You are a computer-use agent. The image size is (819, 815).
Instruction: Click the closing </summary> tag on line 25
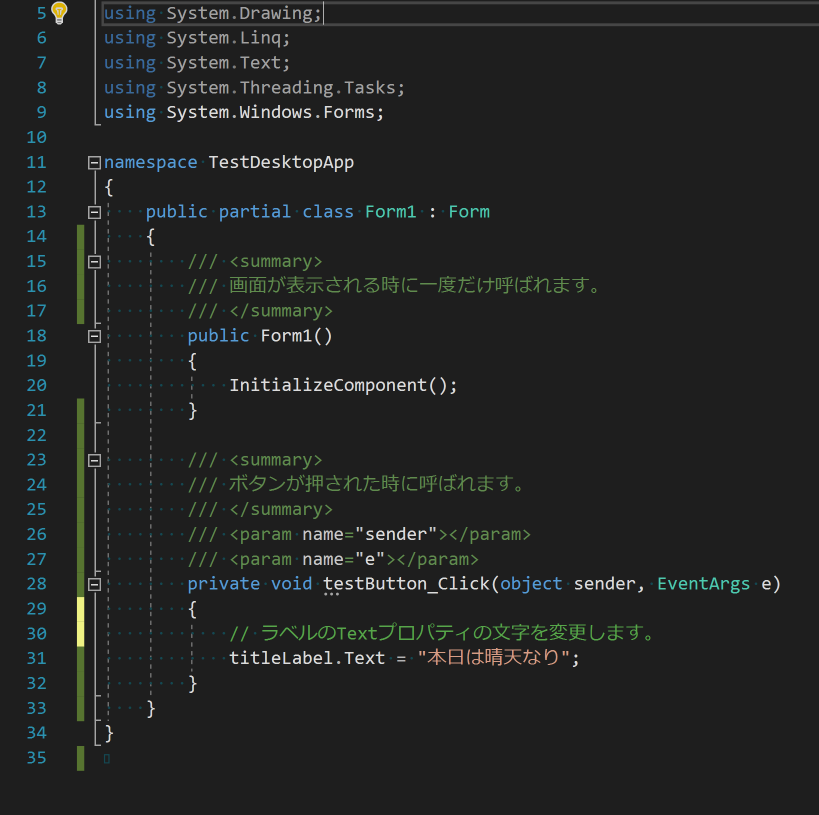[x=281, y=510]
